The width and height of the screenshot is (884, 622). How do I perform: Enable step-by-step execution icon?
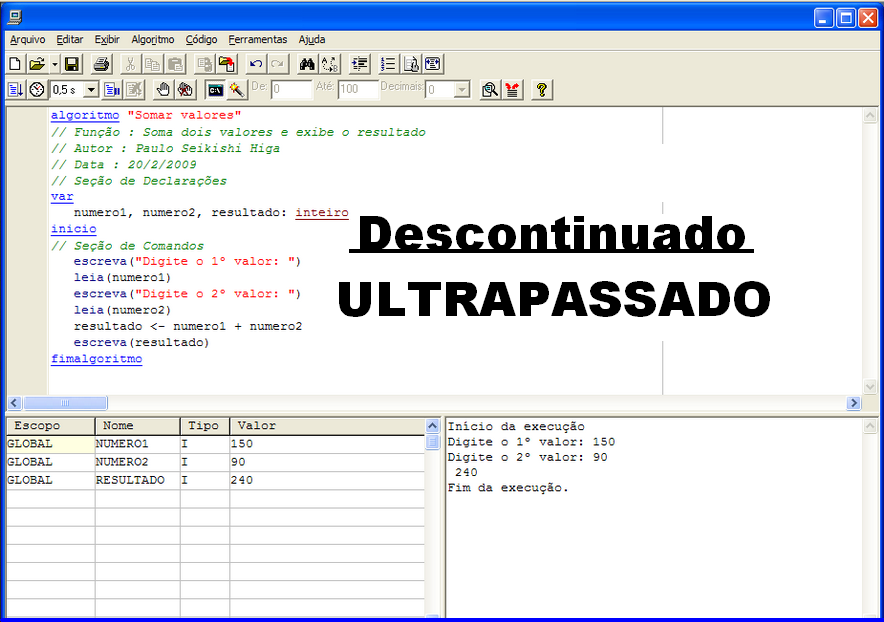[14, 89]
